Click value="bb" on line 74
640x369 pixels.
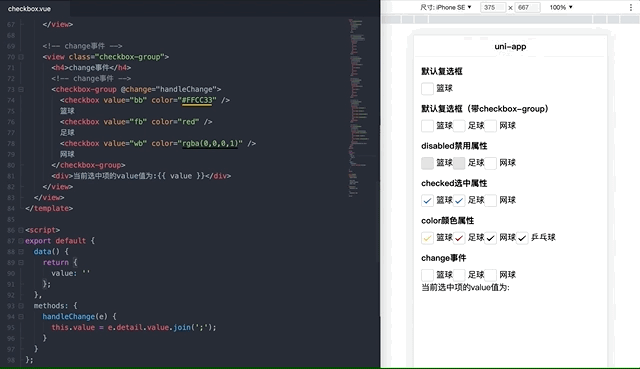125,100
